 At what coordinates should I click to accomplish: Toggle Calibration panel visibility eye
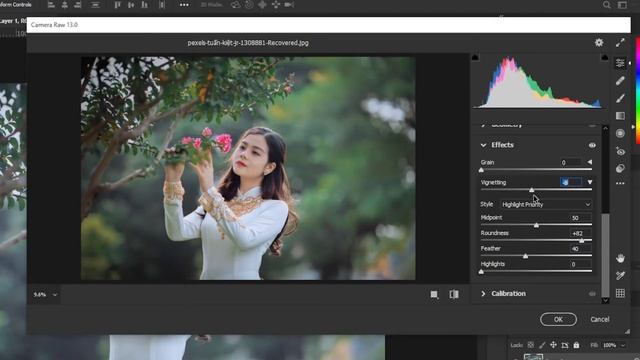(592, 294)
